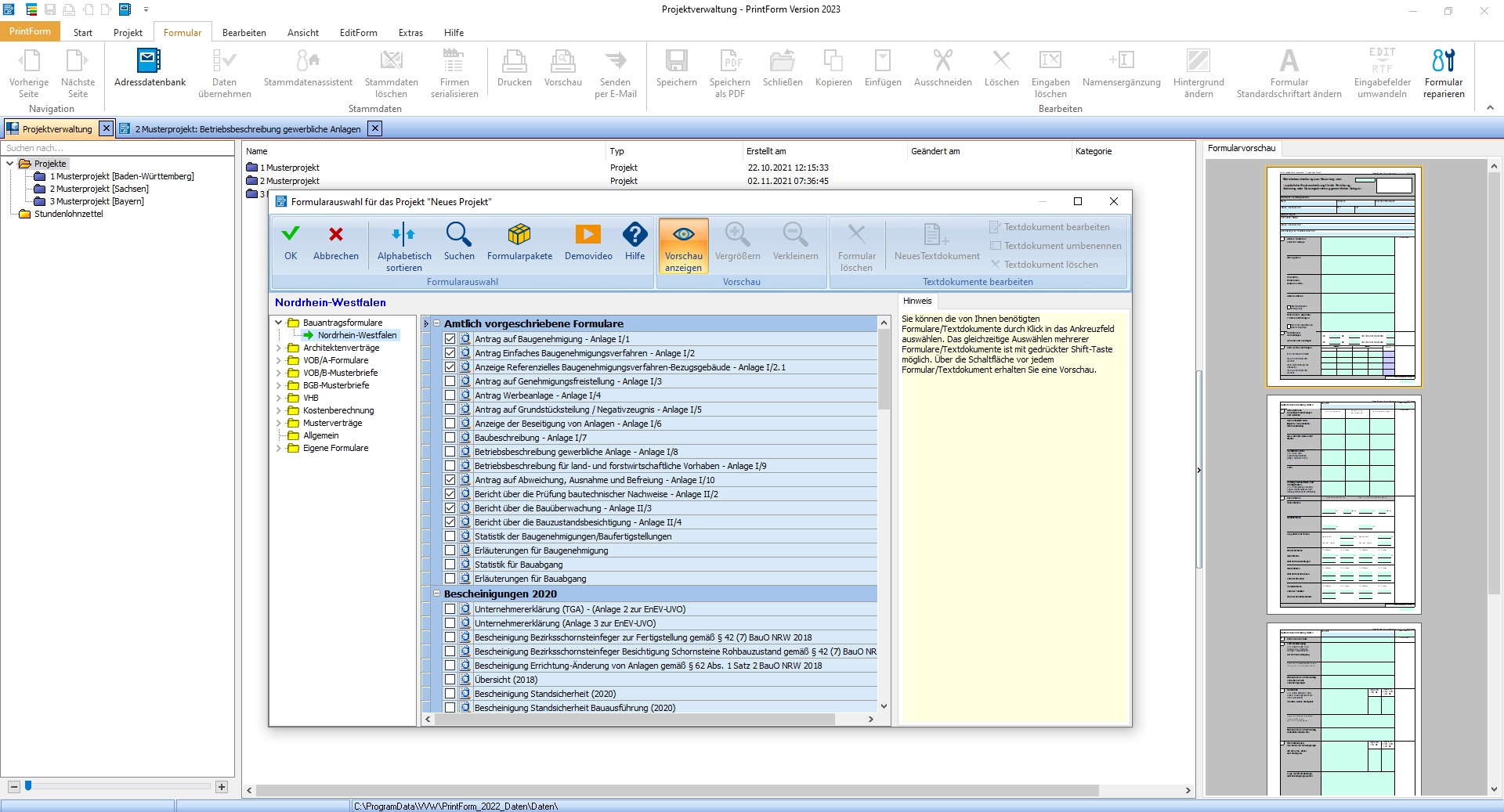Open the Adressdatenbank in ribbon
Image resolution: width=1504 pixels, height=812 pixels.
click(150, 61)
